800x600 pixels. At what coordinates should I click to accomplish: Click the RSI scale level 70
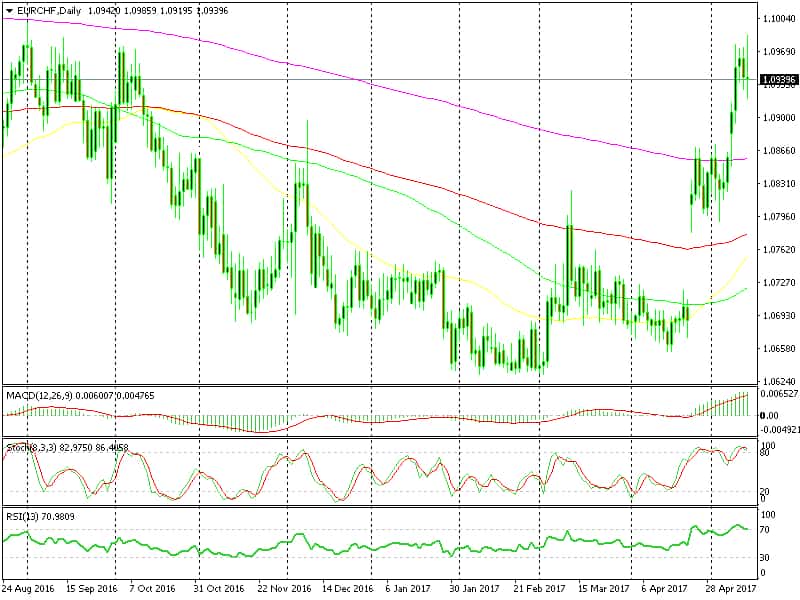[764, 530]
